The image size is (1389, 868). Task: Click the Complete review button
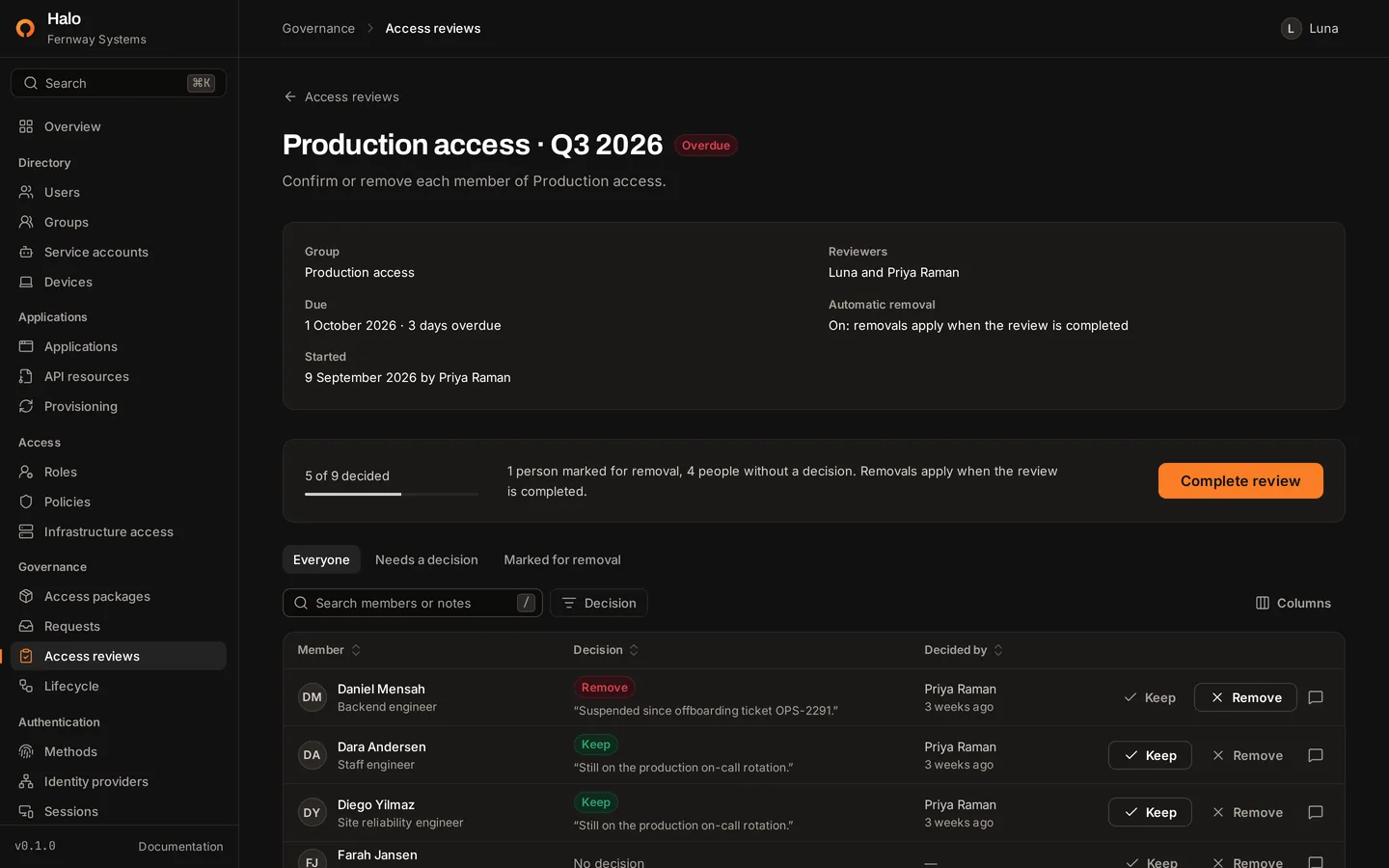[x=1240, y=480]
